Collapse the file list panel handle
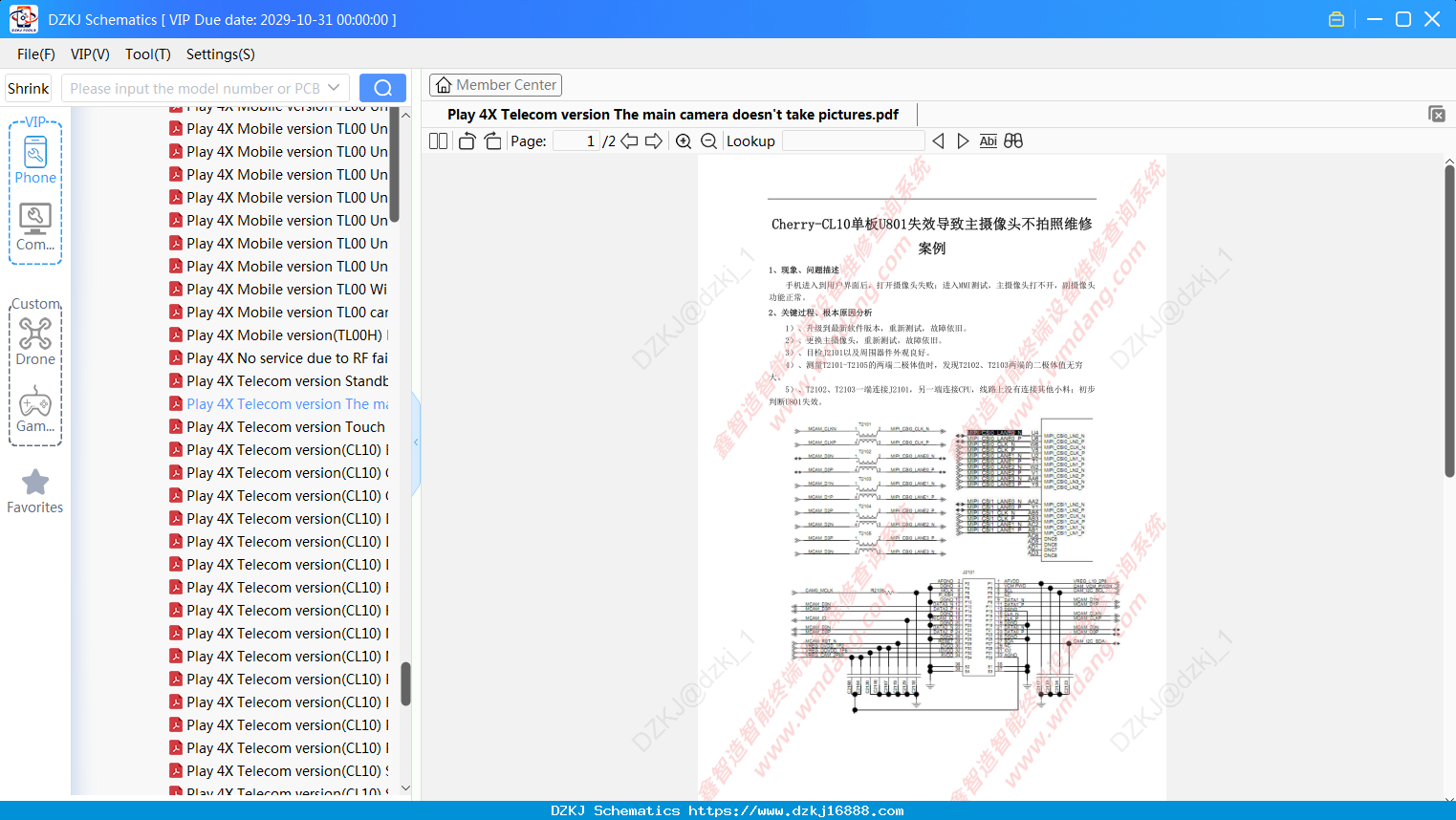The width and height of the screenshot is (1456, 820). pos(416,442)
